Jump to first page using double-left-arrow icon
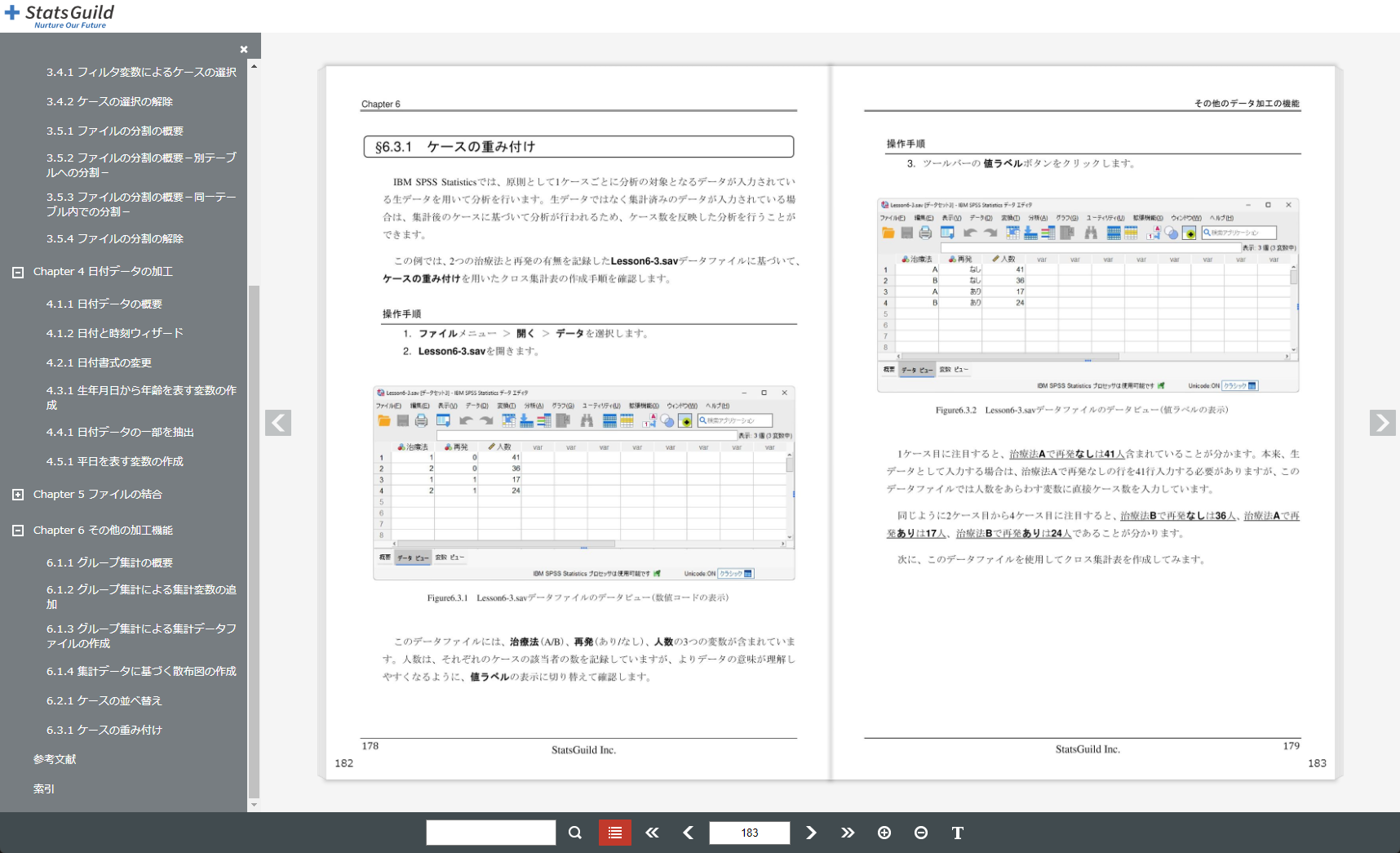The image size is (1400, 853). point(652,833)
